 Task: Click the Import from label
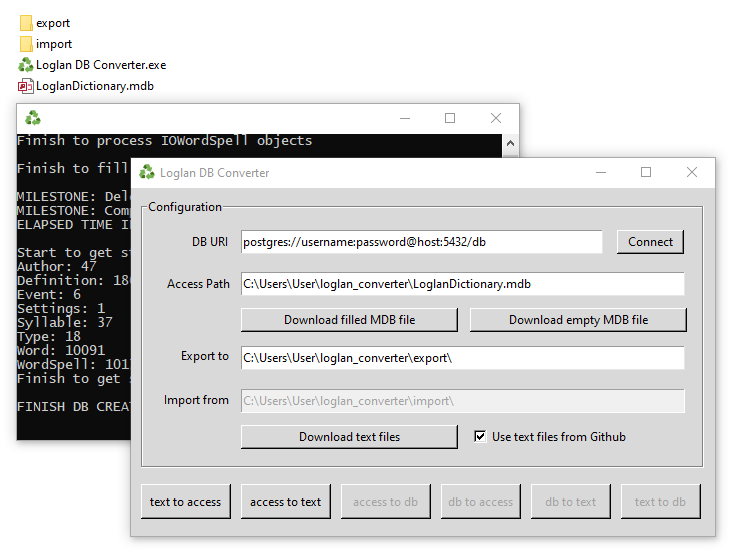pyautogui.click(x=196, y=400)
